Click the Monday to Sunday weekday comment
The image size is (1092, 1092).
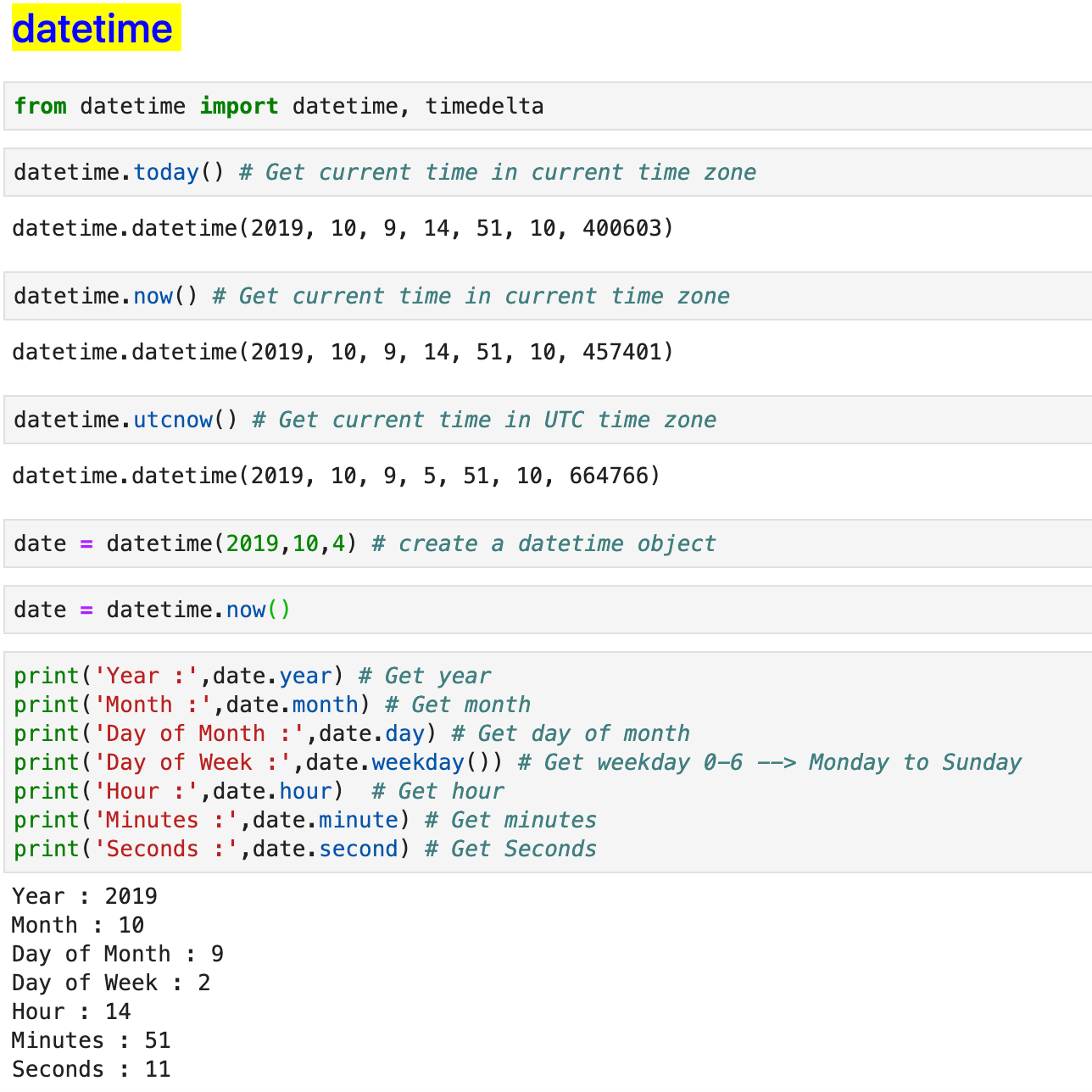coord(914,761)
